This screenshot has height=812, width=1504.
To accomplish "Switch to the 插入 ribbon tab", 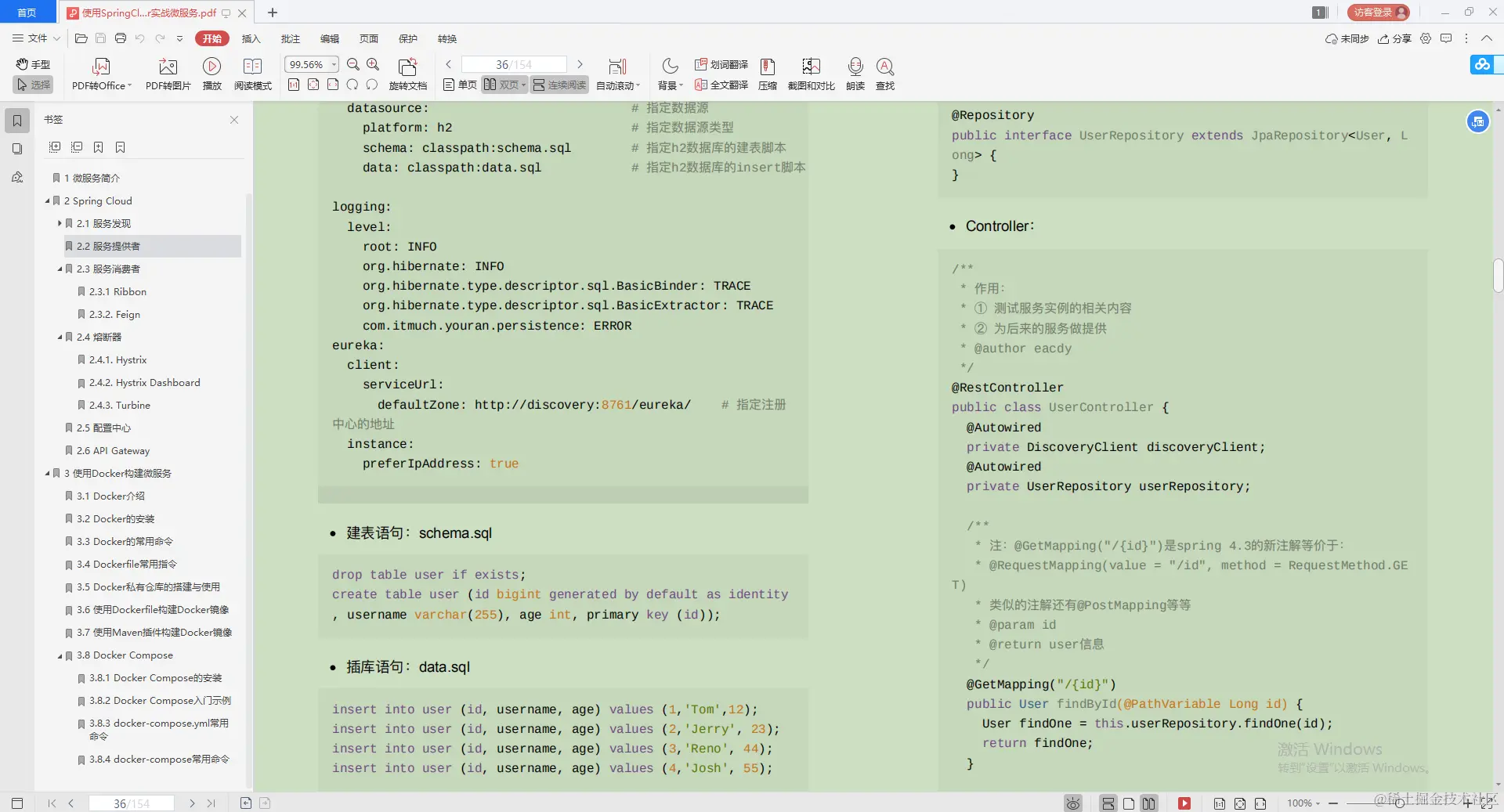I will pyautogui.click(x=250, y=38).
